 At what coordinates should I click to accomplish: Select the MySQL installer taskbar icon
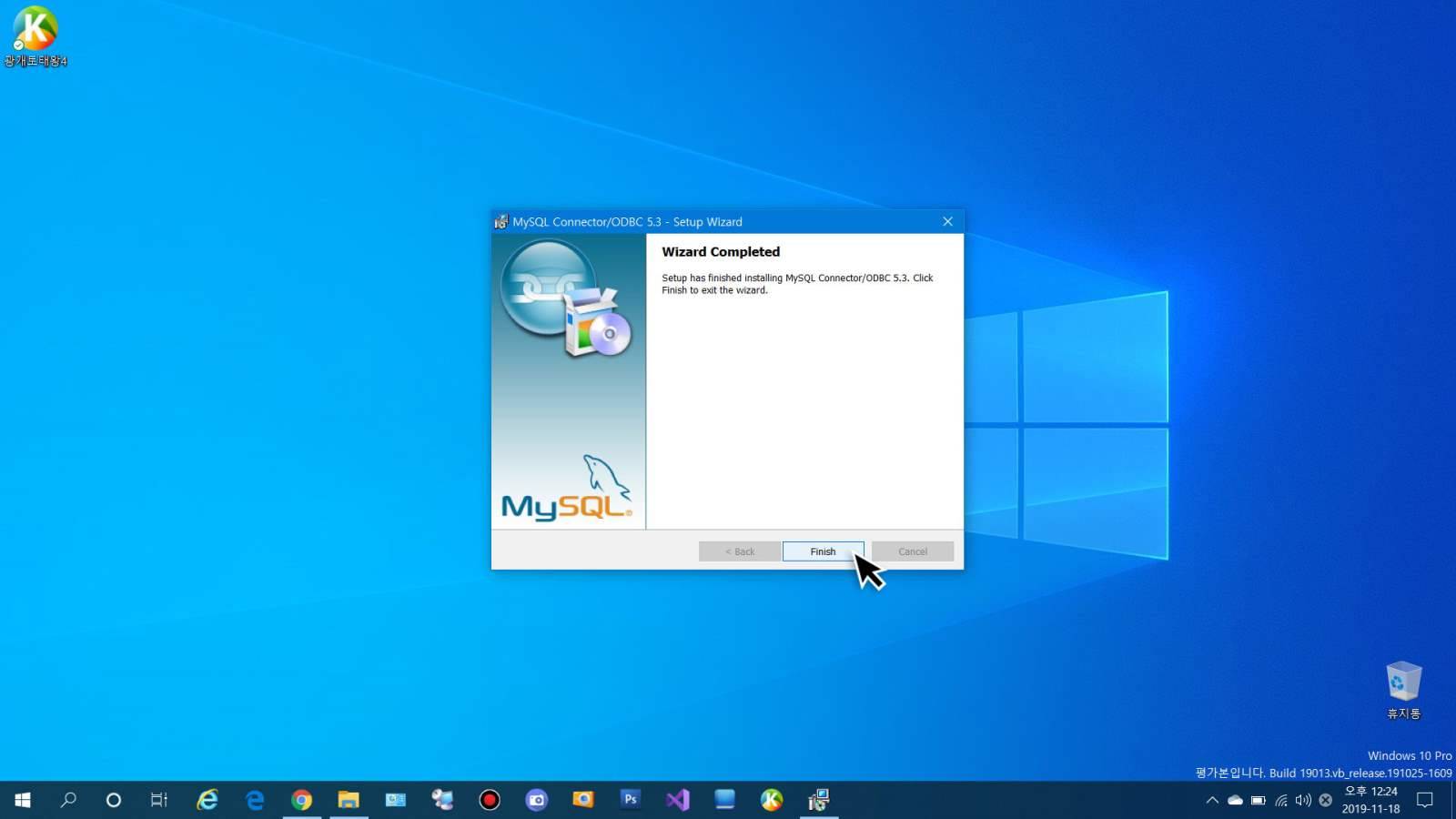[819, 800]
